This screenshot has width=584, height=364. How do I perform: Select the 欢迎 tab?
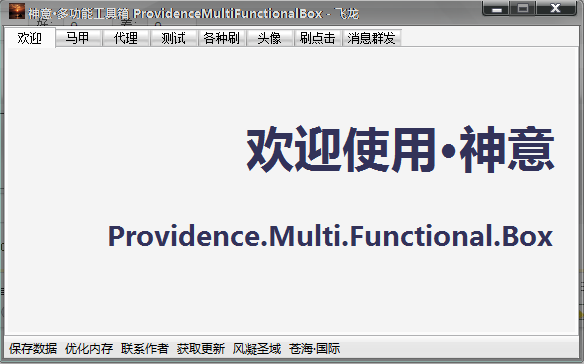coord(30,38)
